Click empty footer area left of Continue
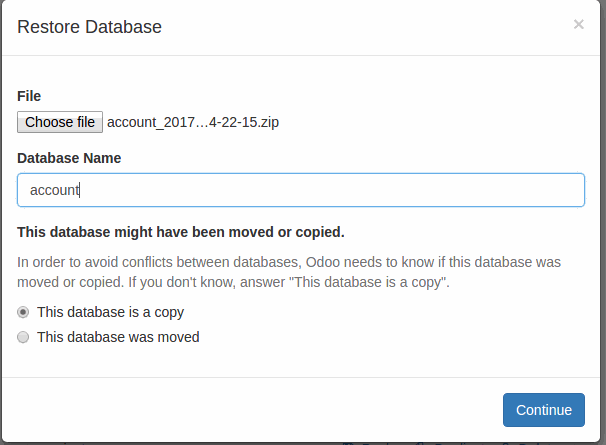606x445 pixels. tap(250, 409)
